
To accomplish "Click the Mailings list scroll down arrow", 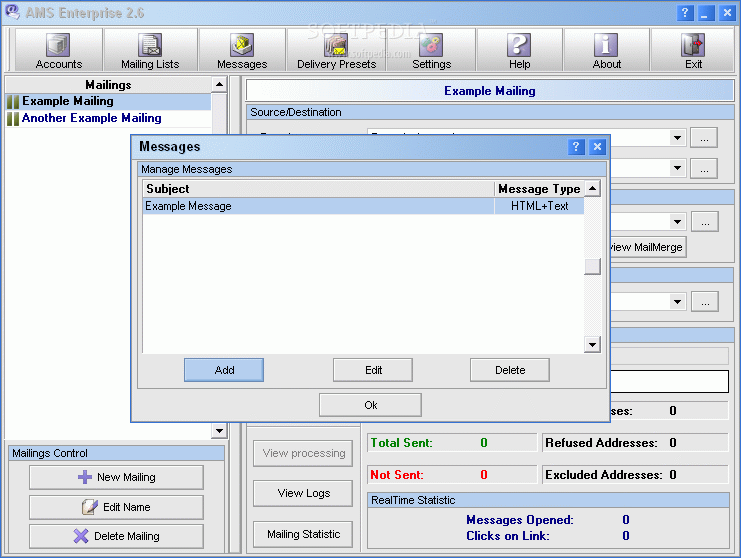I will (219, 430).
